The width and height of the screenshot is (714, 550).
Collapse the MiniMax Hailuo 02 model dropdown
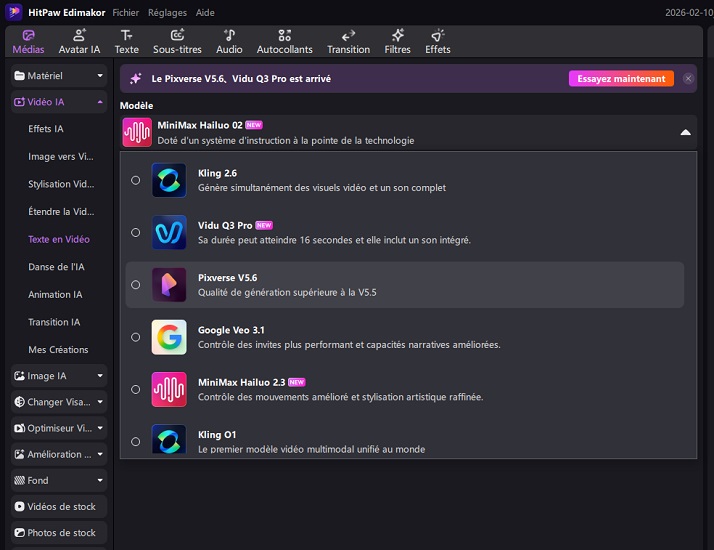[x=685, y=132]
